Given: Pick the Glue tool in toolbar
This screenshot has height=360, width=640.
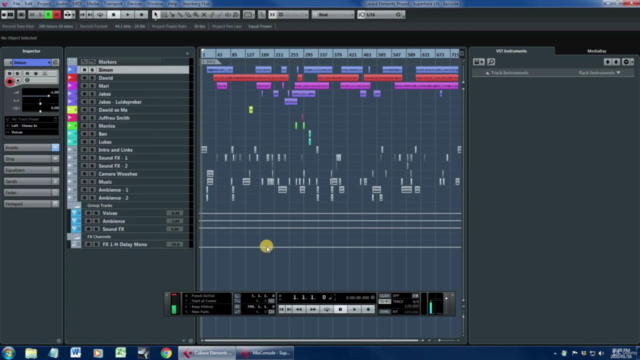Looking at the screenshot, I should pos(180,15).
